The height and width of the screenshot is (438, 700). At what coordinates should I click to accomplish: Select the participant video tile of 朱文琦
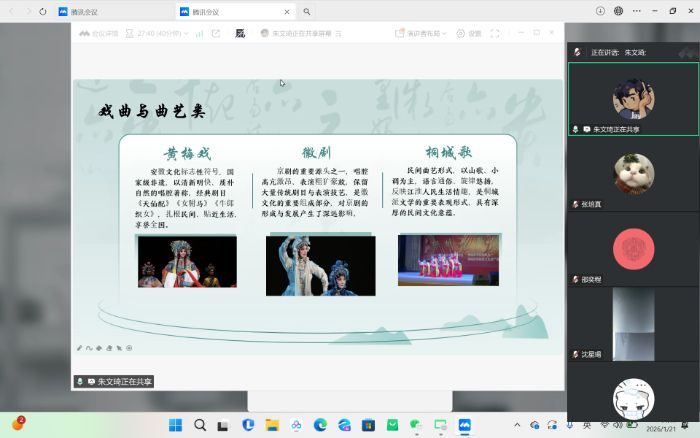[633, 98]
